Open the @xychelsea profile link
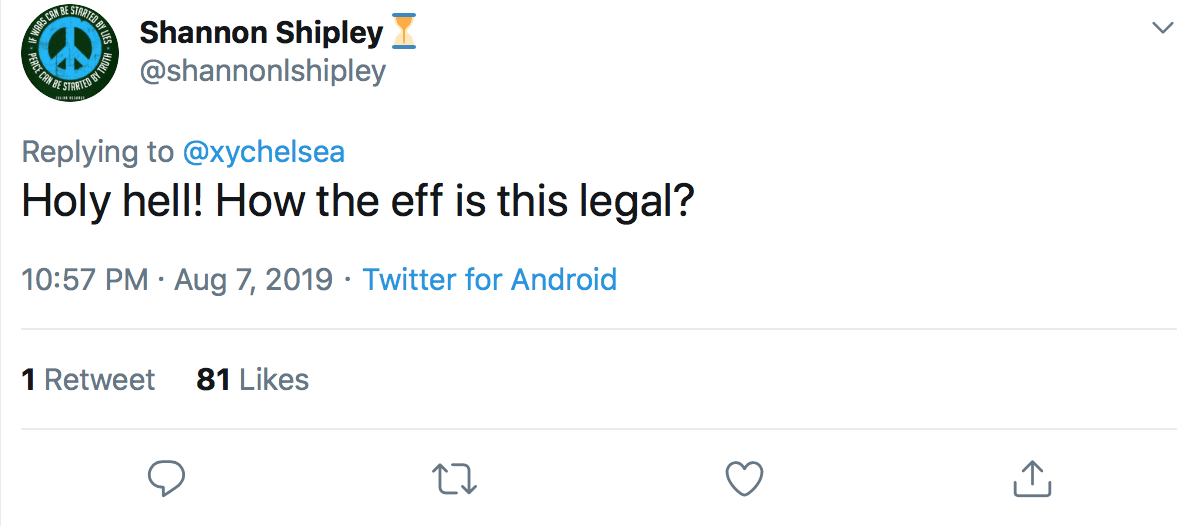 (x=264, y=152)
